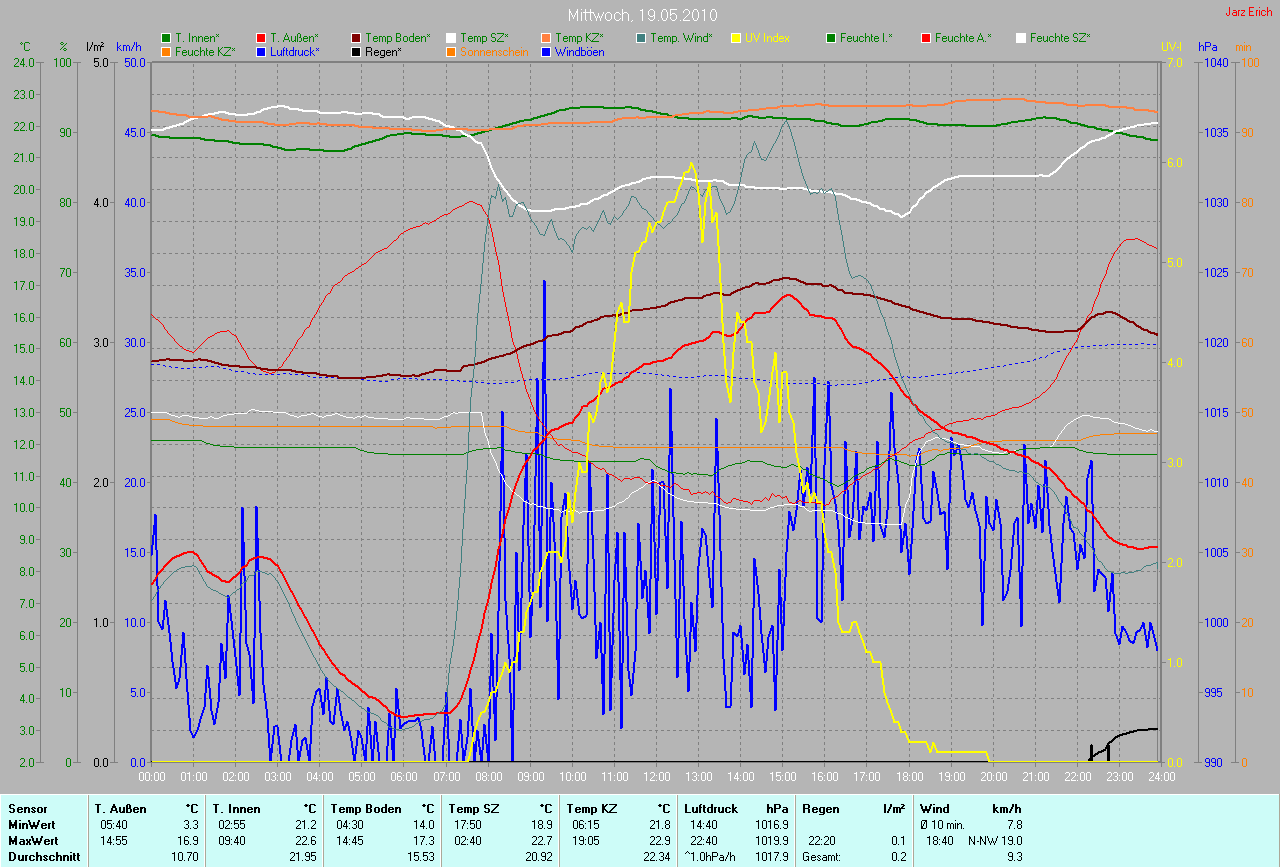This screenshot has height=867, width=1280.
Task: Select the "N-NW 19.0" wind gust value
Action: [x=995, y=841]
